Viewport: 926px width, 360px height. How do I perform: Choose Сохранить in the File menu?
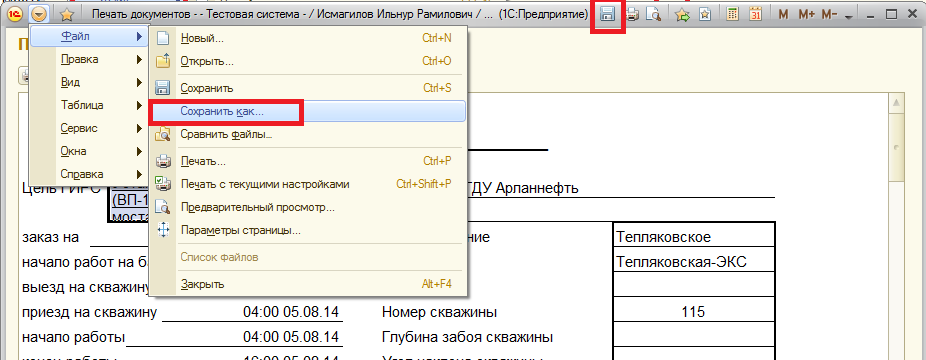coord(308,89)
